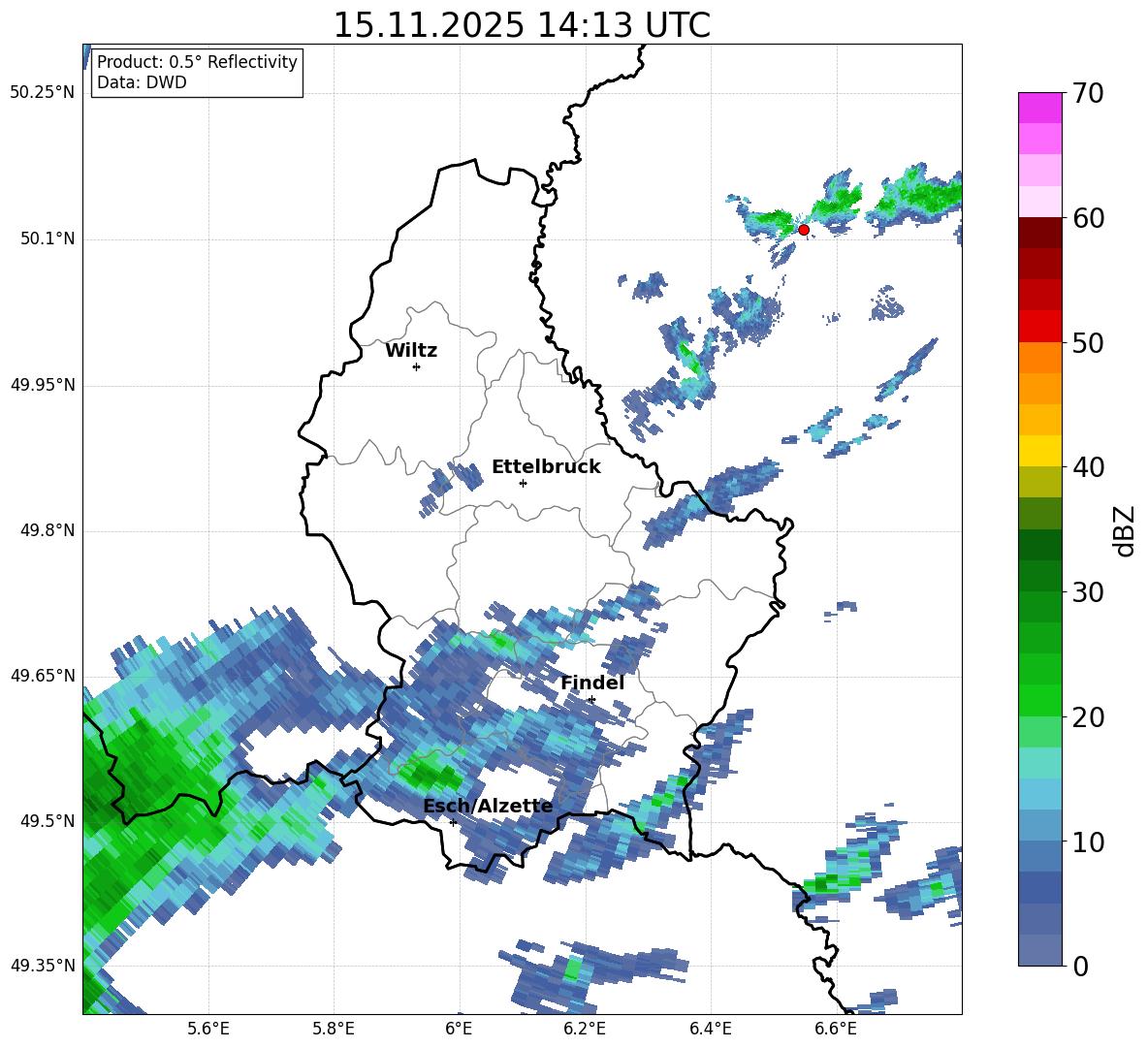Screen dimensions: 1148x1048
Task: Click the 50 tick on the colorbar
Action: click(x=1088, y=343)
